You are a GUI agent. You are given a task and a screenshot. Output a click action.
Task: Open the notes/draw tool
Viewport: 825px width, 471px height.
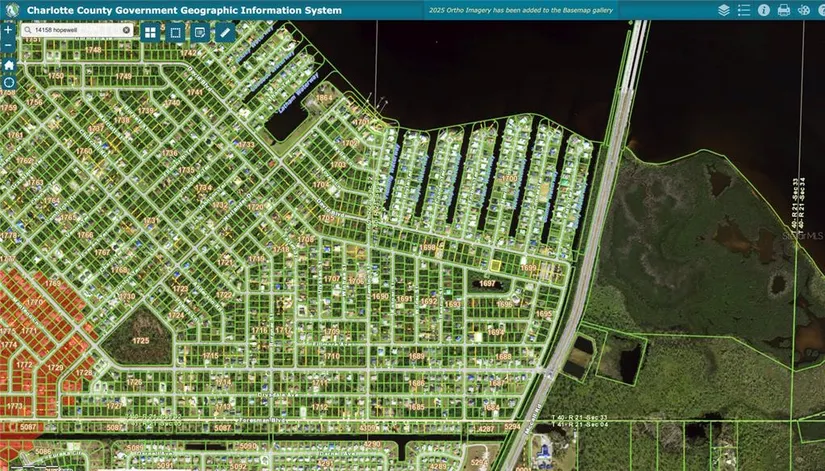tap(200, 32)
